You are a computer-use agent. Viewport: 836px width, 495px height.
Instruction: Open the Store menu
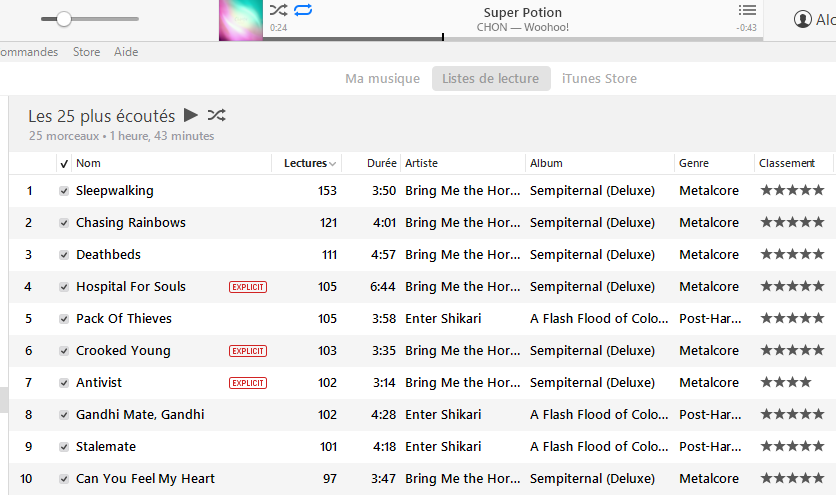point(86,52)
